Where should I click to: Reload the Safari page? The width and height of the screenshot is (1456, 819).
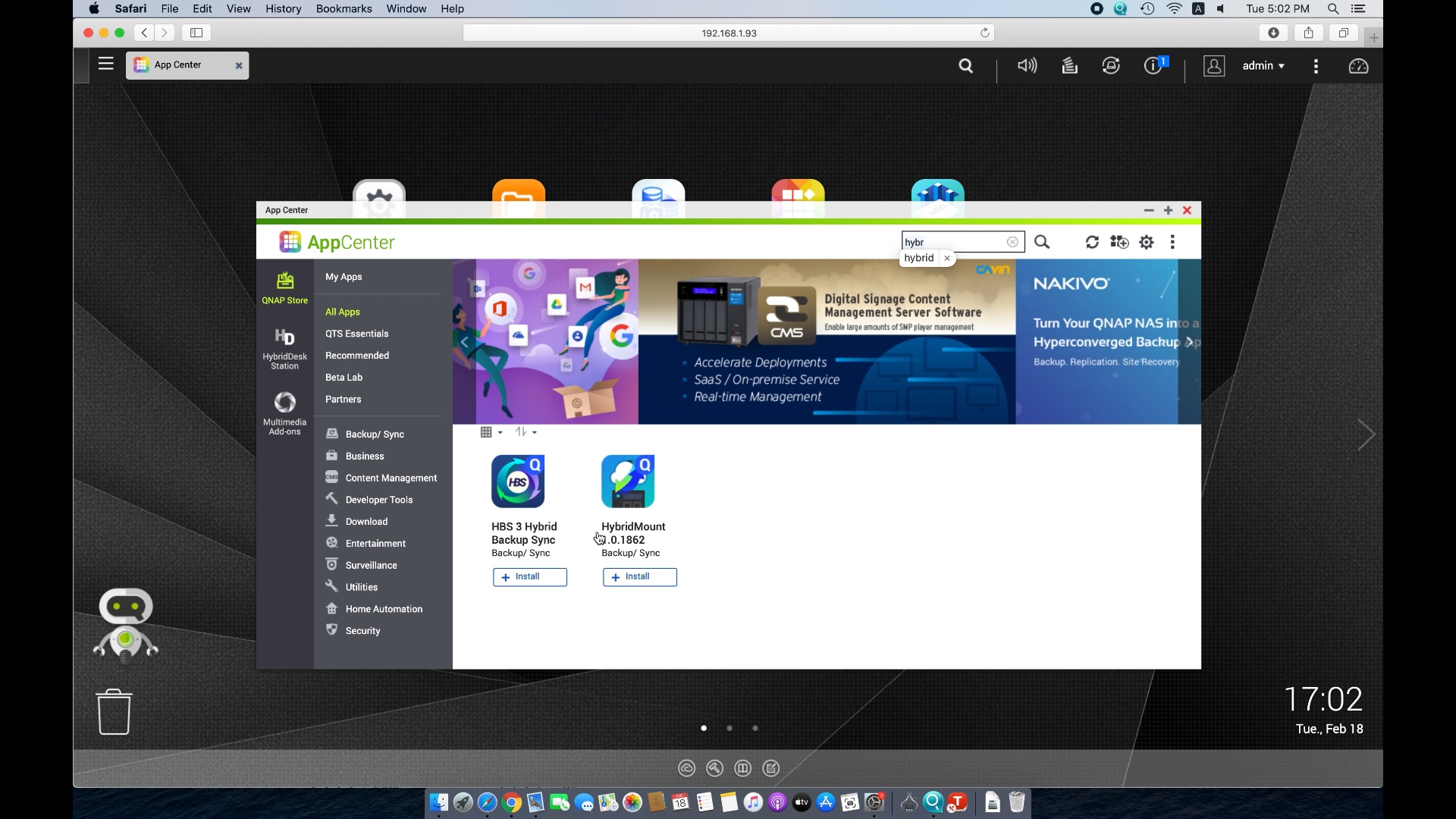[x=984, y=33]
